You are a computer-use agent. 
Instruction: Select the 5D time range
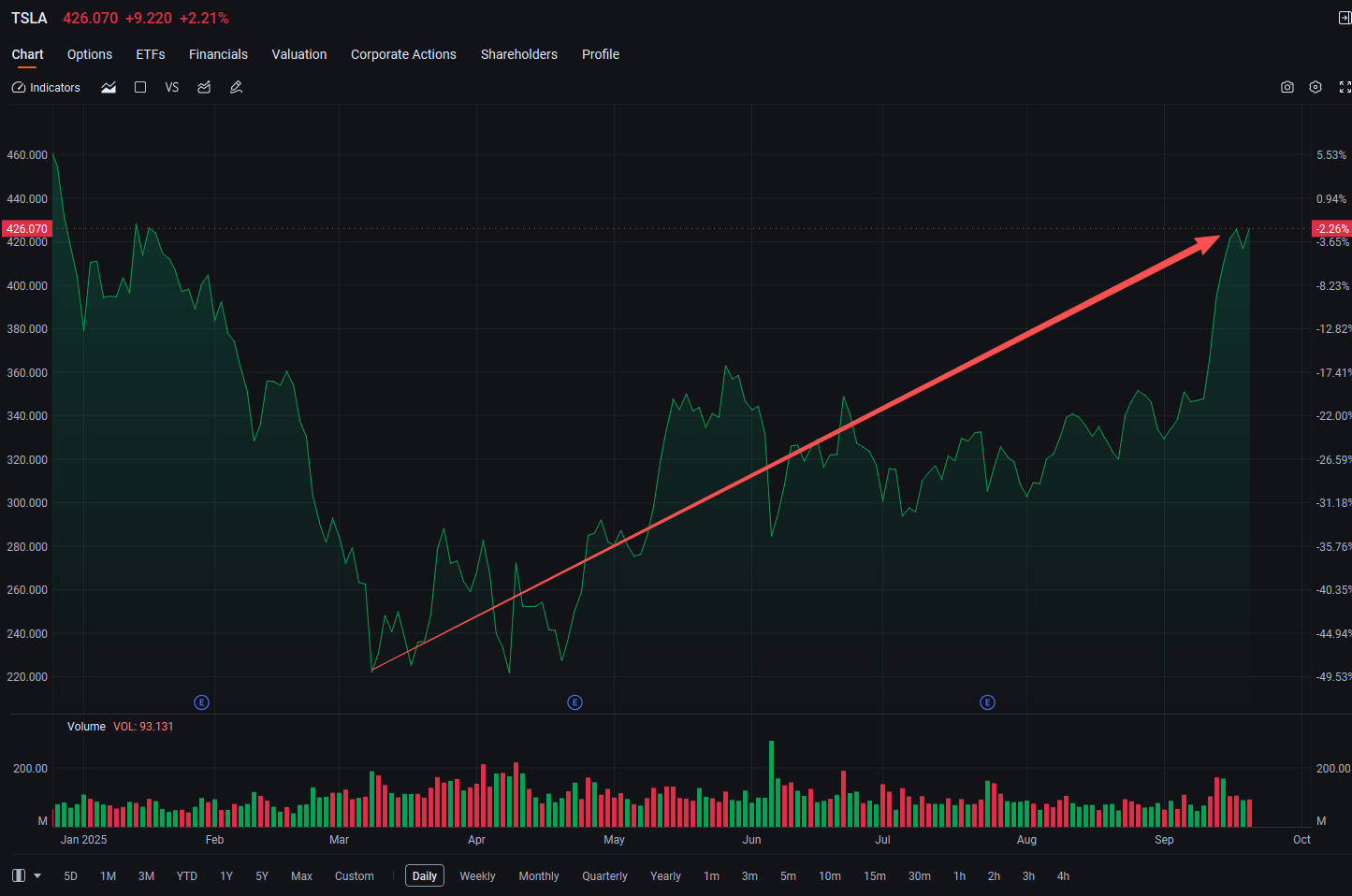(71, 876)
